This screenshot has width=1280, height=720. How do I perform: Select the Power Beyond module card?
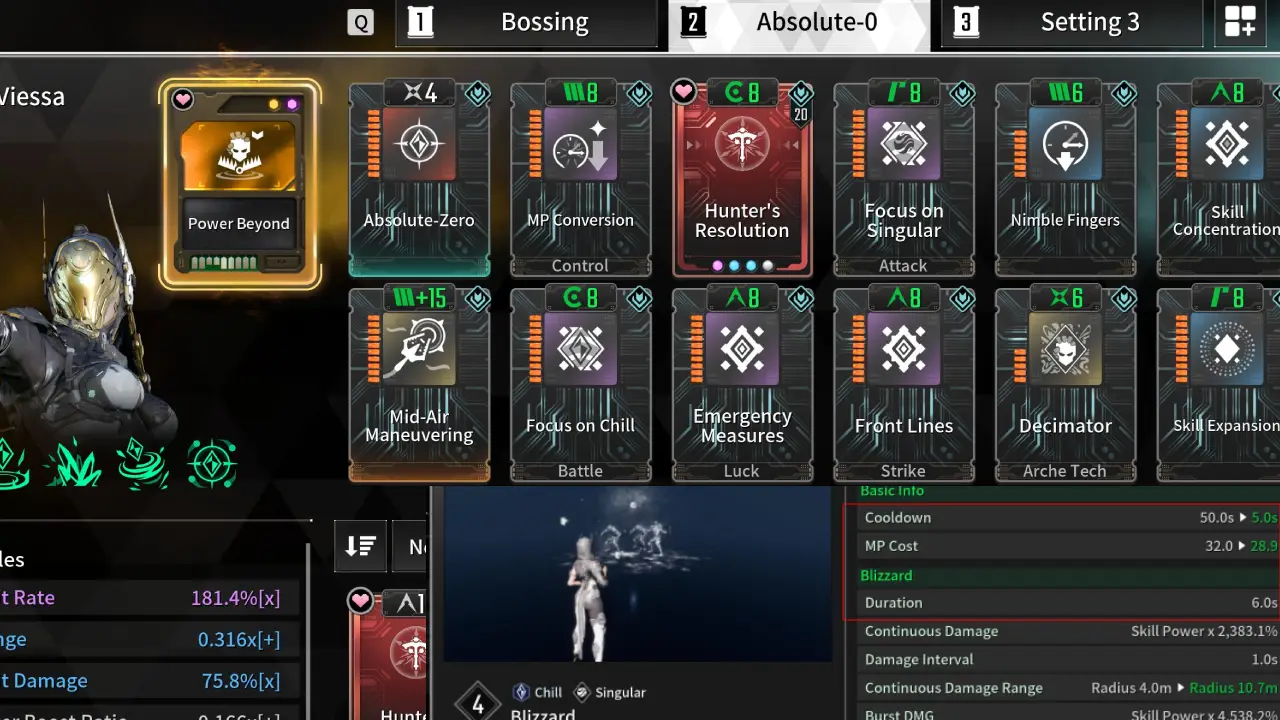240,183
